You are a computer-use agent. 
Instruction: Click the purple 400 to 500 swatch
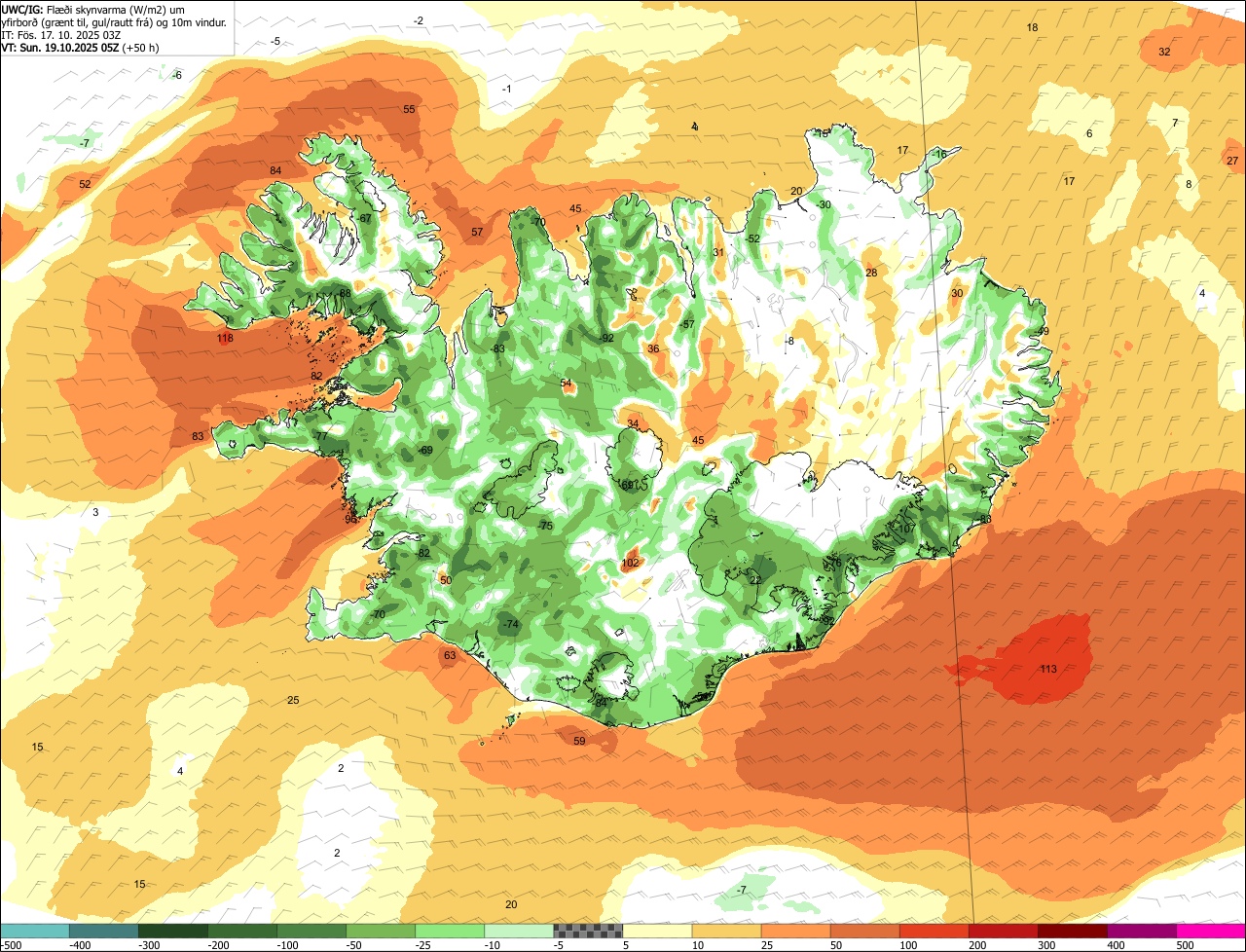(x=1141, y=931)
